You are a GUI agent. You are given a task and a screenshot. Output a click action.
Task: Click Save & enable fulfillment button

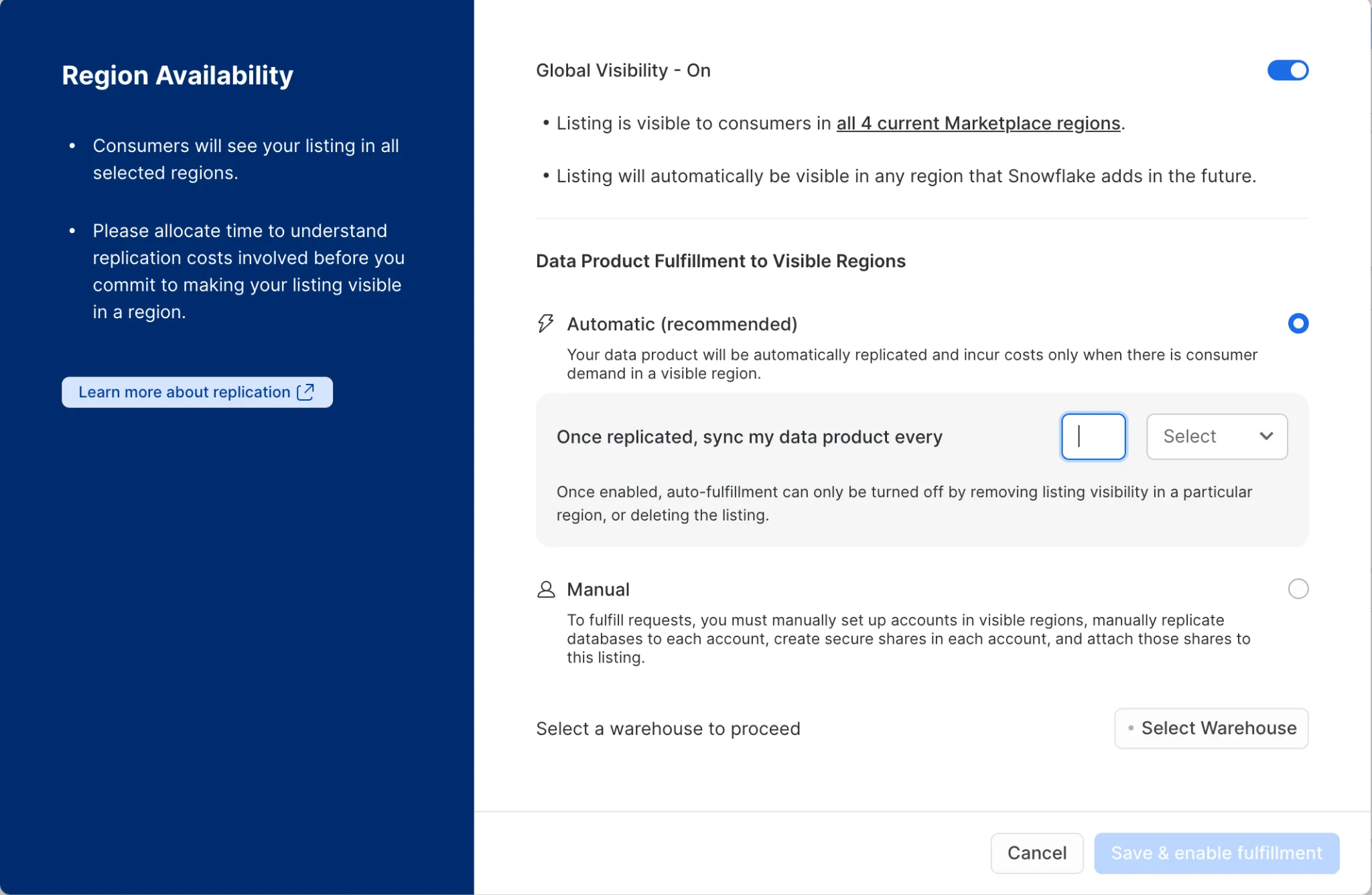(x=1216, y=853)
